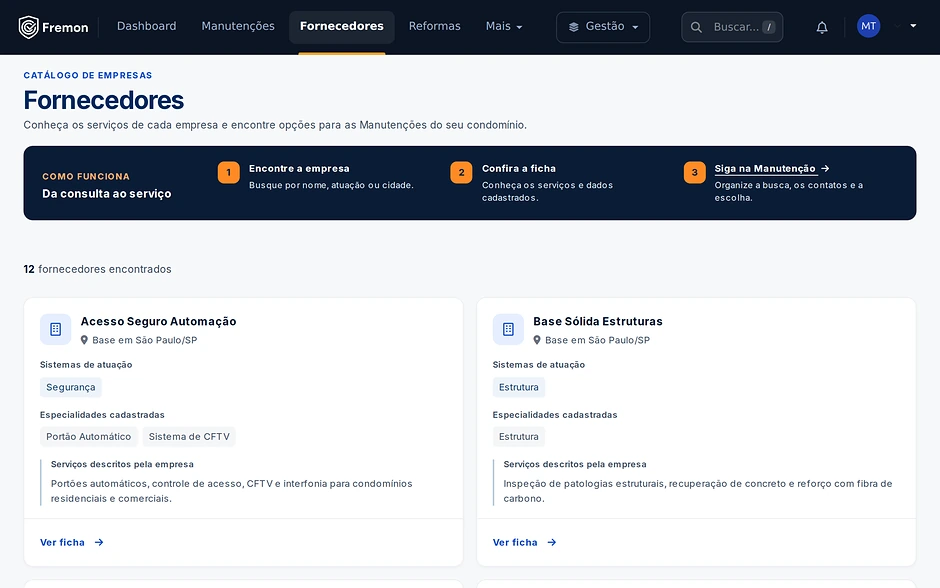Click the Portão Automático specialty tag
940x588 pixels.
[89, 436]
